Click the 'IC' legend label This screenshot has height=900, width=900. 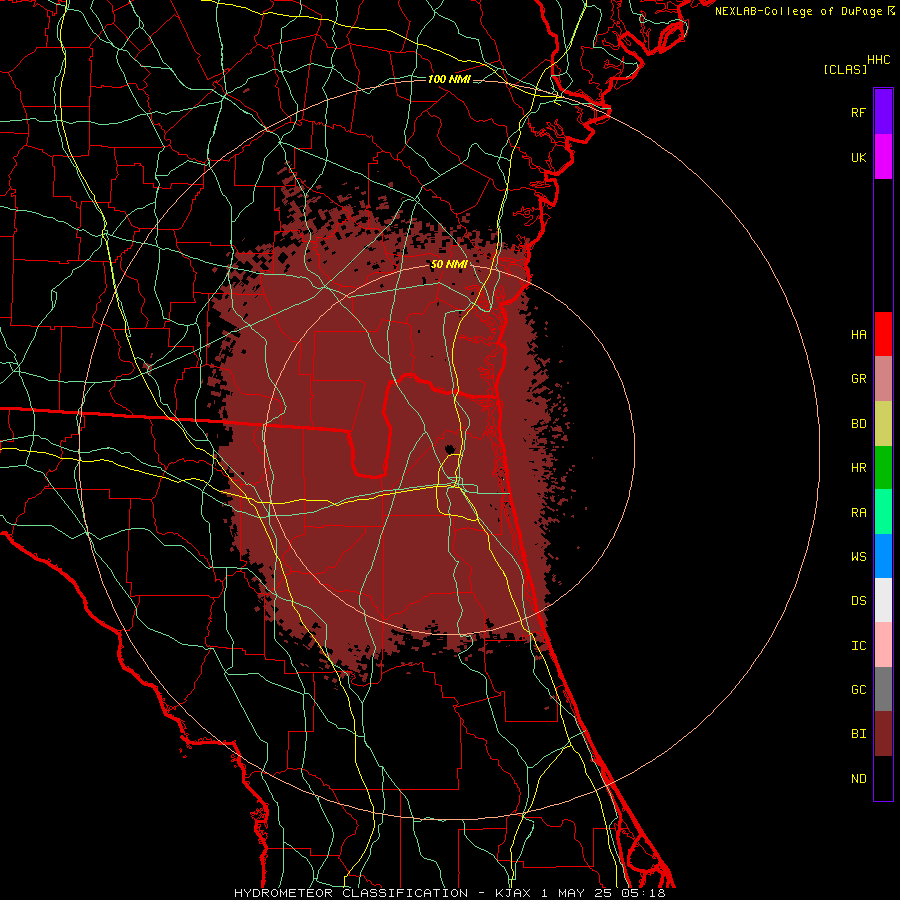tap(859, 646)
